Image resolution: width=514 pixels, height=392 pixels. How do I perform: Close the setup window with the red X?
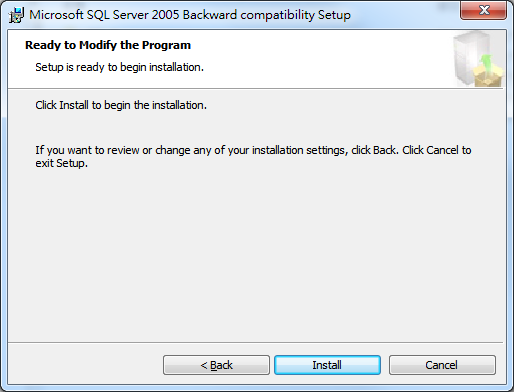pos(483,10)
